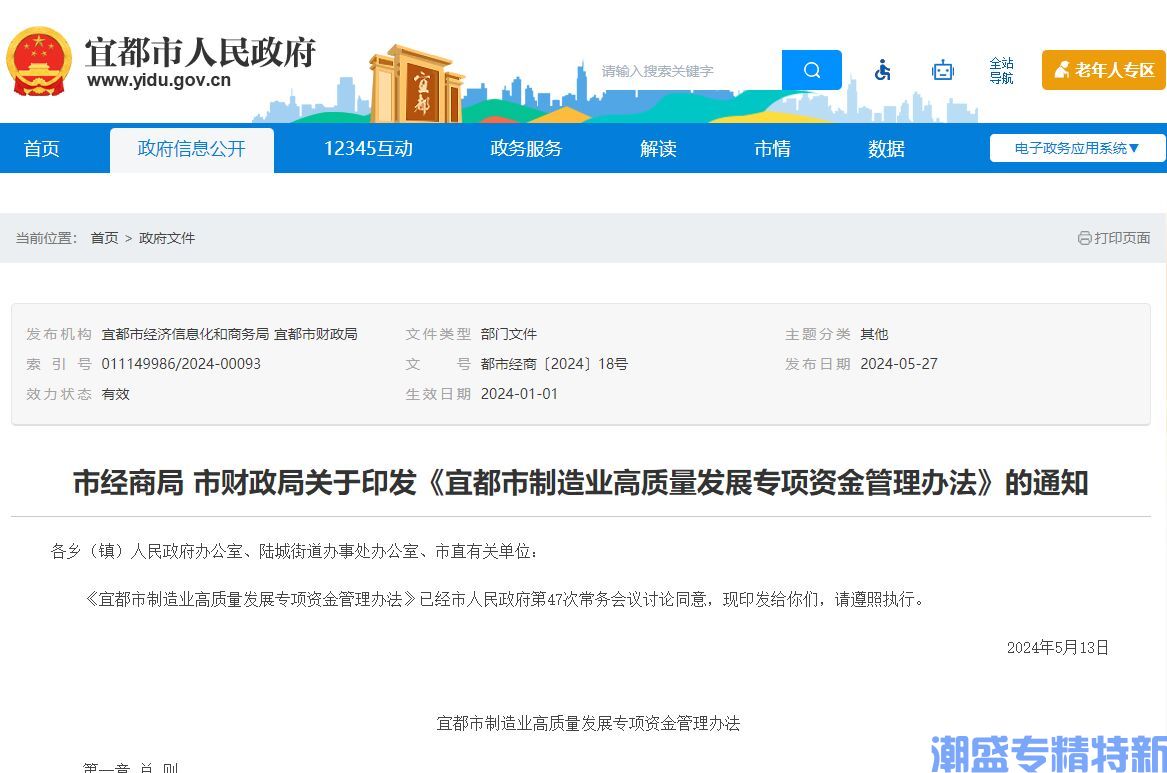
Task: Click centered subtitle 宜都市制造业高质量发展专项资金管理办法
Action: point(588,723)
